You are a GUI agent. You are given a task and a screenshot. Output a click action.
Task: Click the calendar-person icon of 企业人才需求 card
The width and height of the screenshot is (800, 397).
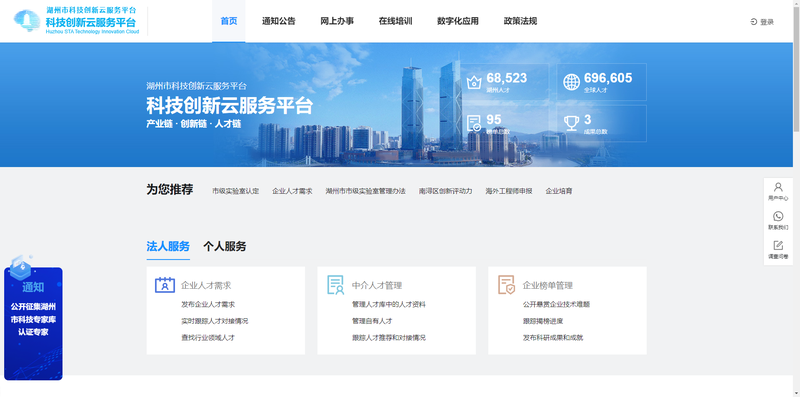(165, 285)
